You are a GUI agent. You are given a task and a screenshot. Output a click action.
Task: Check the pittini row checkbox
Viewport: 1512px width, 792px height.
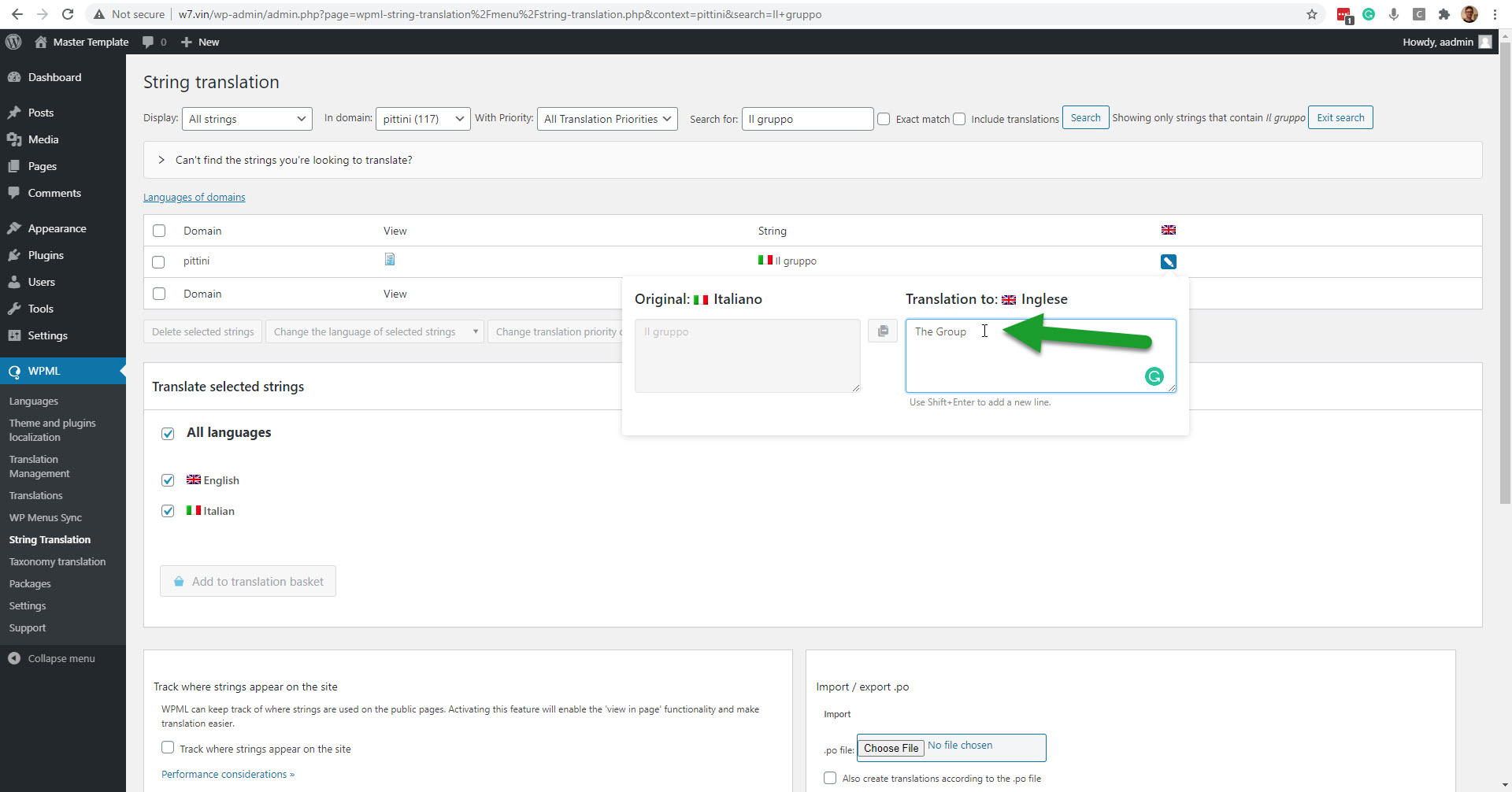click(x=159, y=262)
